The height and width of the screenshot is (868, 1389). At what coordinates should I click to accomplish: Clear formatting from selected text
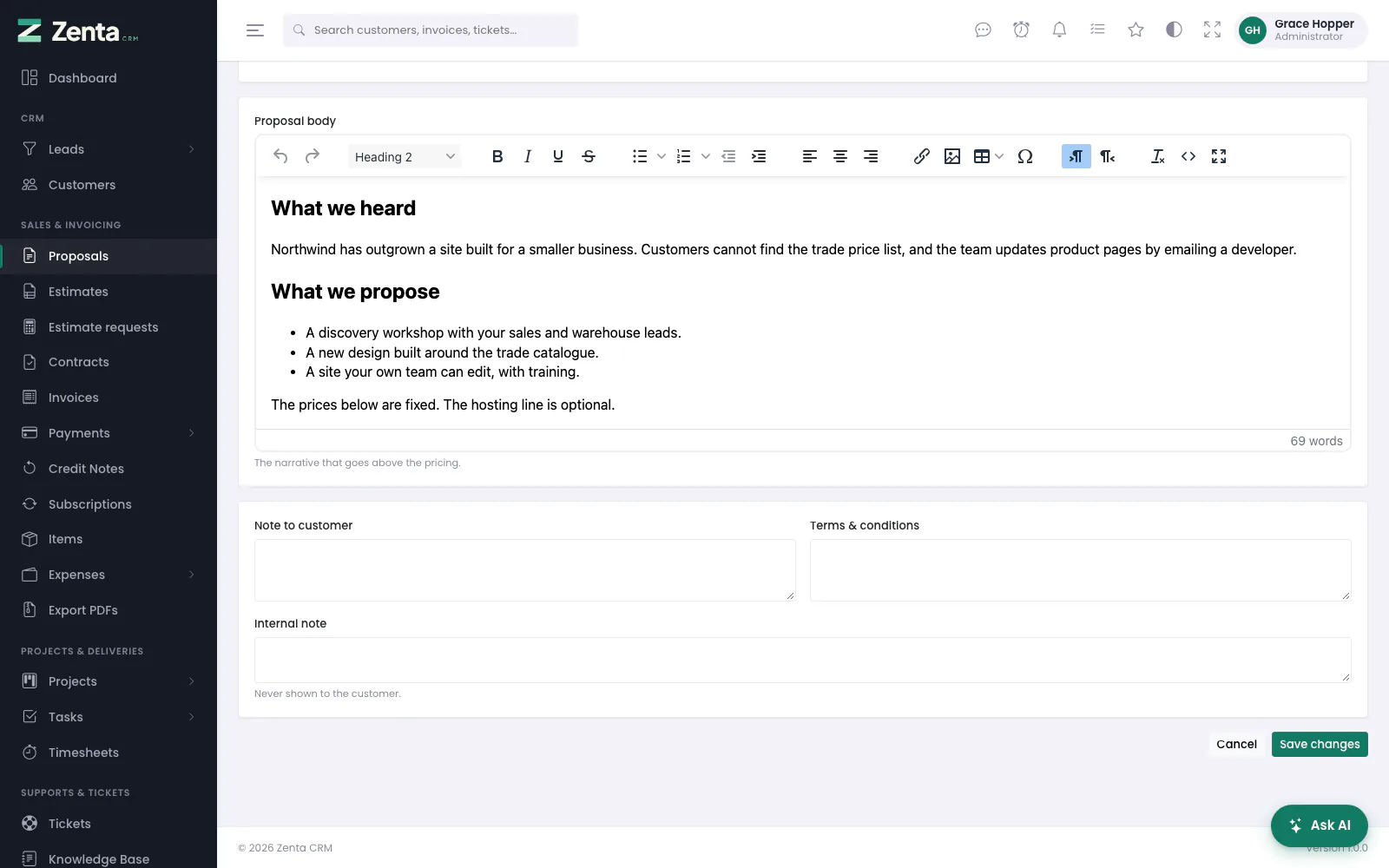tap(1158, 156)
